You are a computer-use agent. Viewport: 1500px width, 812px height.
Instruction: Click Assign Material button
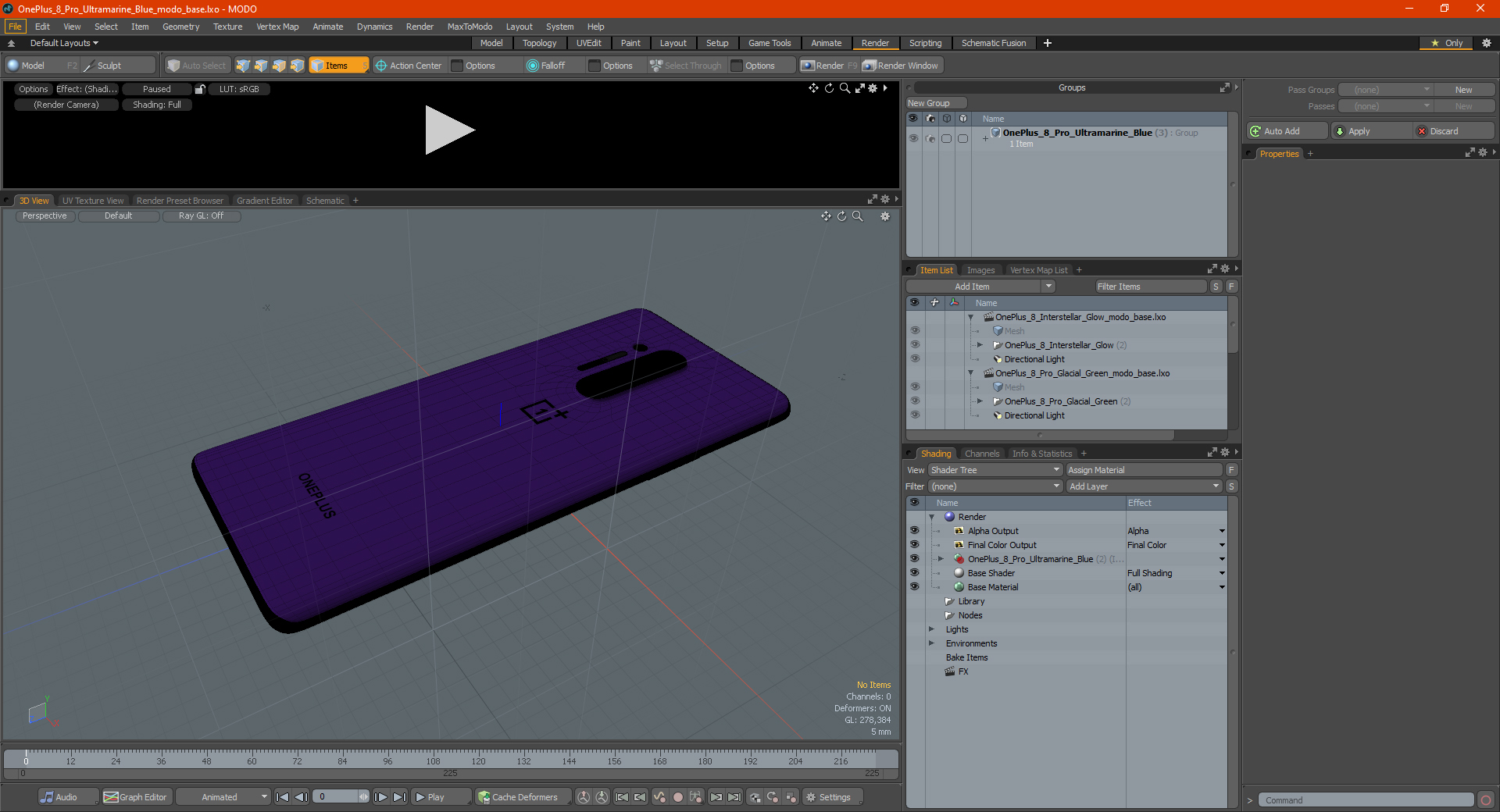pos(1144,470)
